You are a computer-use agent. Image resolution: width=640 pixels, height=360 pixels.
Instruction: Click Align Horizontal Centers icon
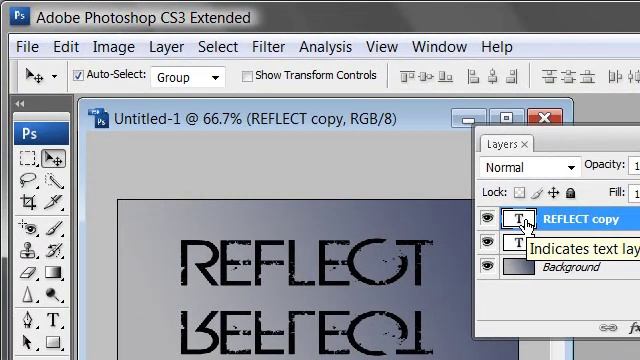coord(493,76)
